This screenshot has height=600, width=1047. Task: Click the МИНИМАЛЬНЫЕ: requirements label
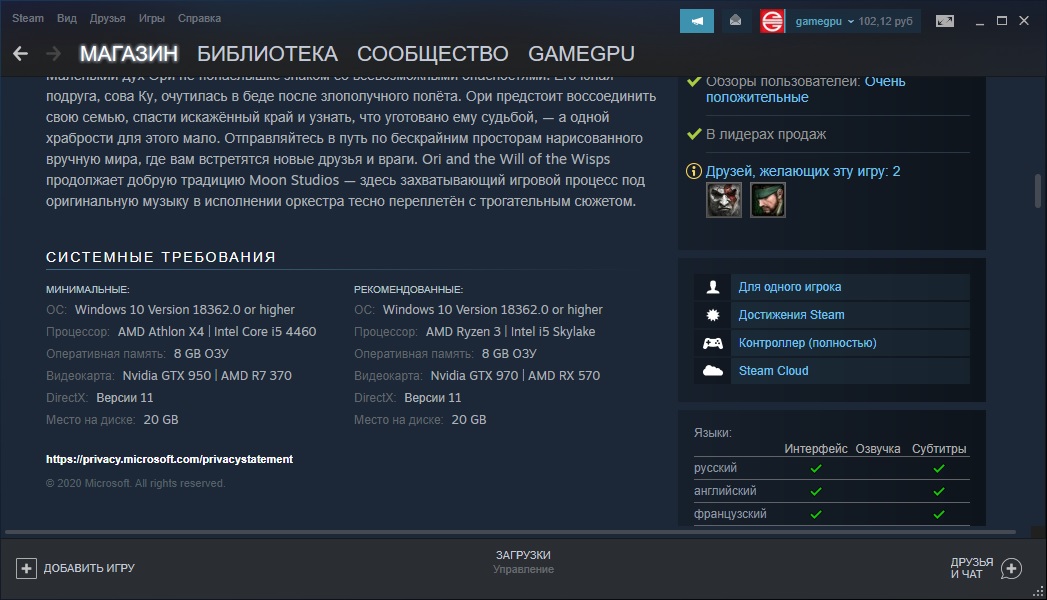[87, 290]
